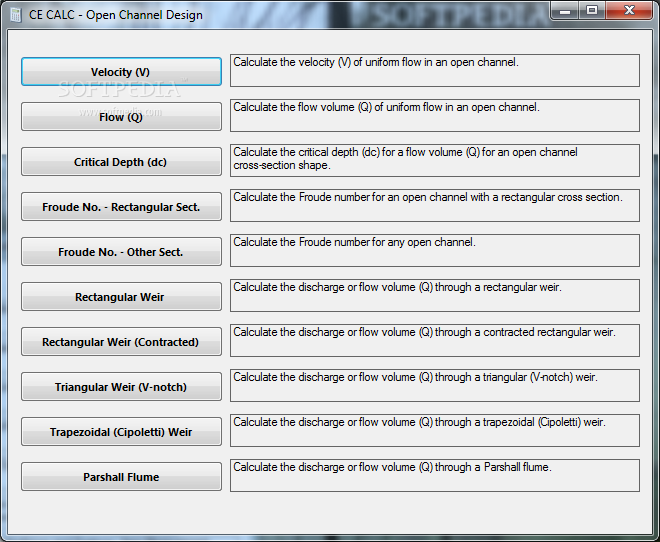
Task: Click the CE CALC title bar app icon
Action: pos(16,15)
